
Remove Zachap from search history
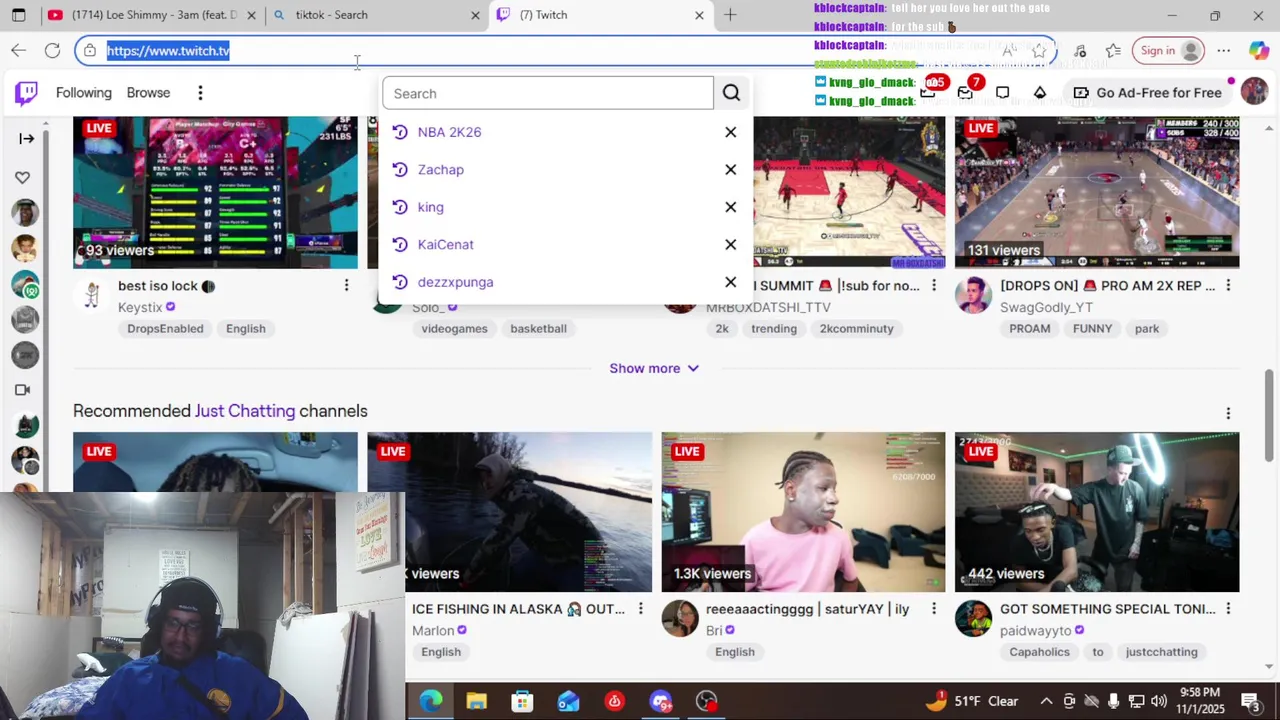tap(730, 170)
